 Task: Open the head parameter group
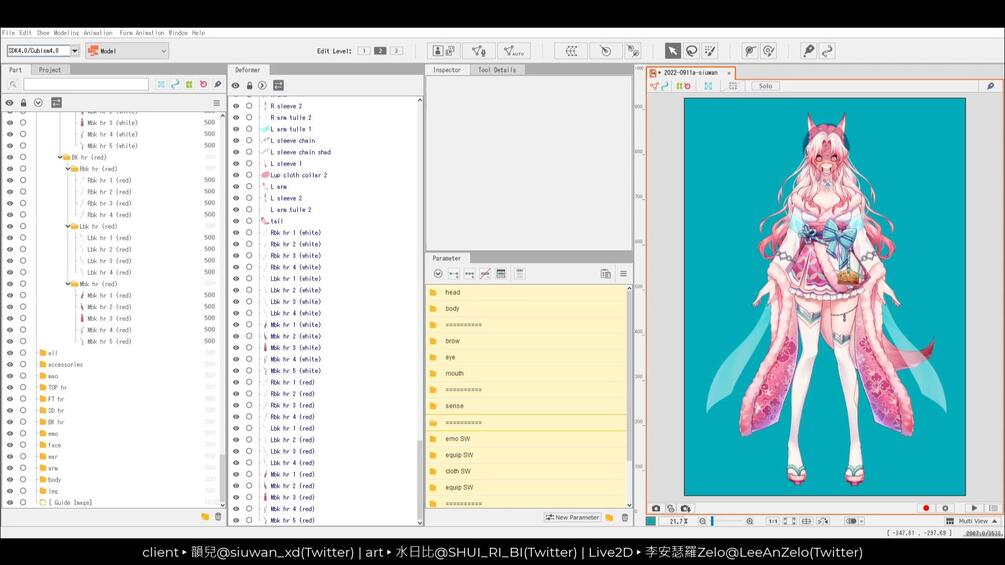(526, 292)
